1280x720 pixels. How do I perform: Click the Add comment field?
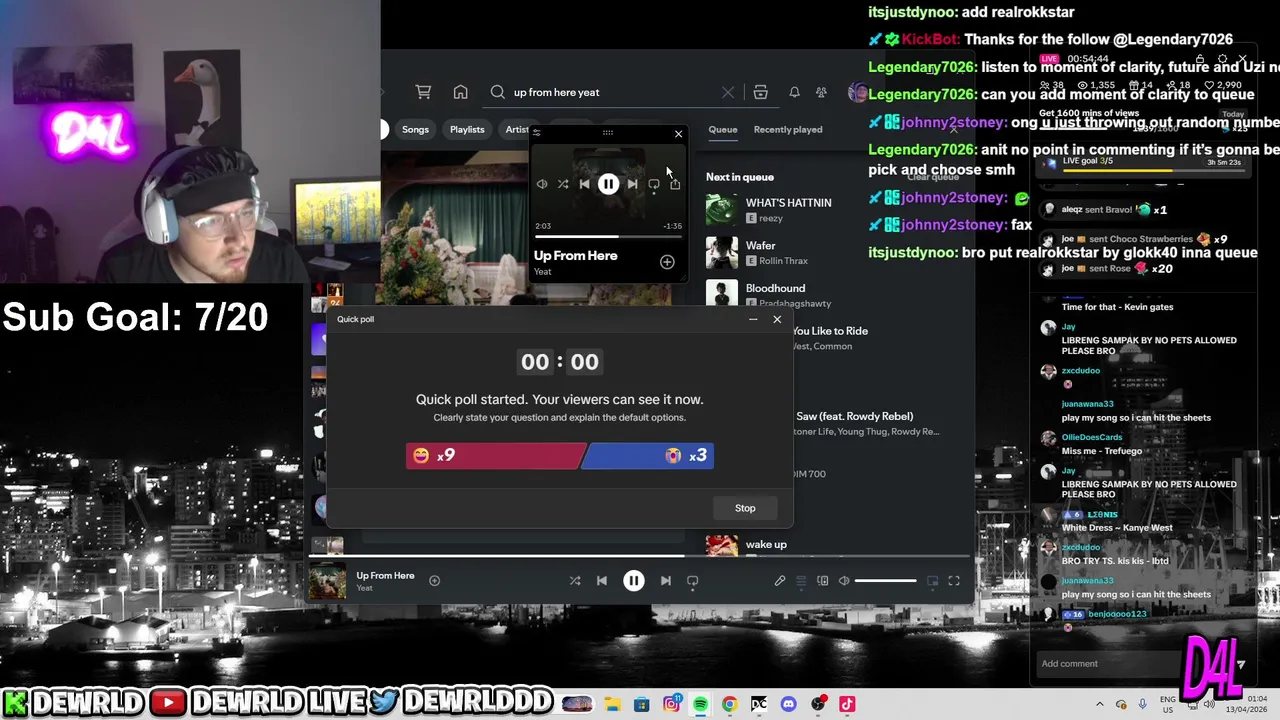point(1110,663)
